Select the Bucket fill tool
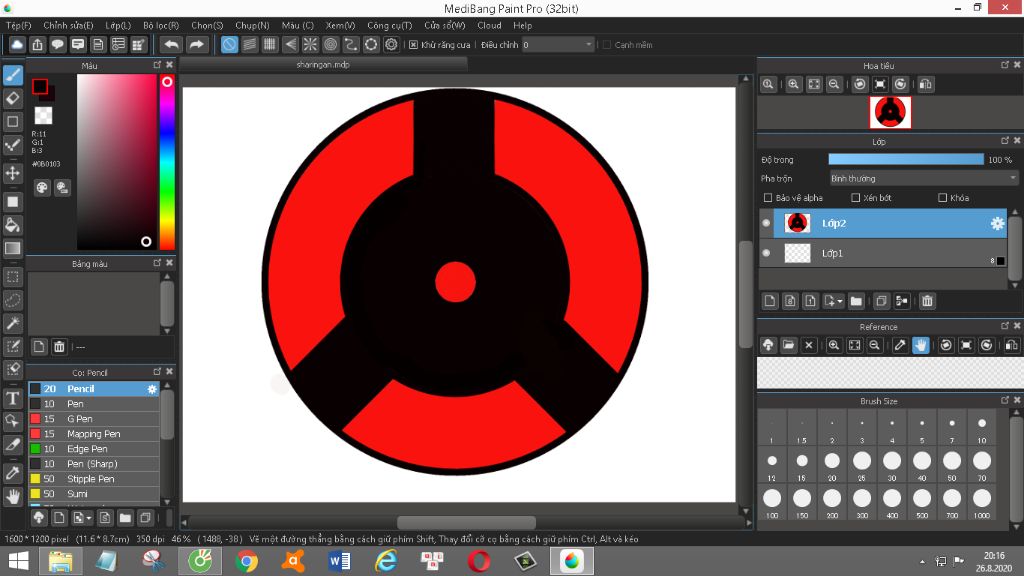 [12, 225]
